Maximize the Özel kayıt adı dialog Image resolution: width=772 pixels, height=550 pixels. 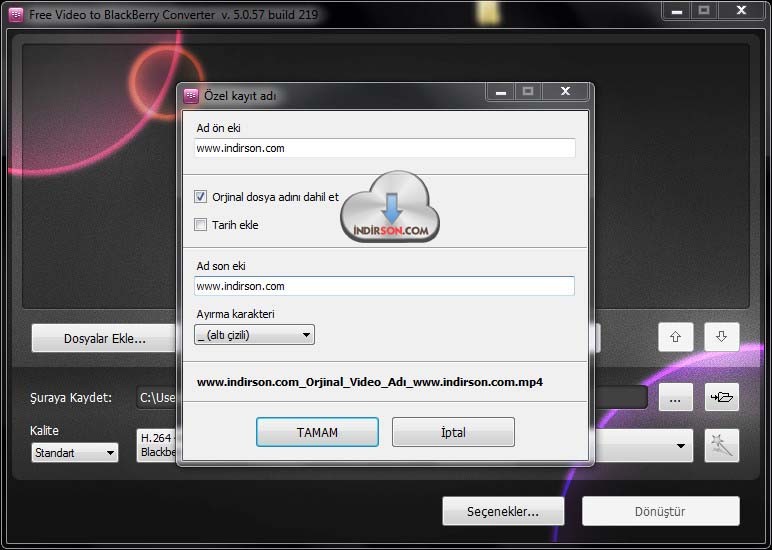click(528, 92)
